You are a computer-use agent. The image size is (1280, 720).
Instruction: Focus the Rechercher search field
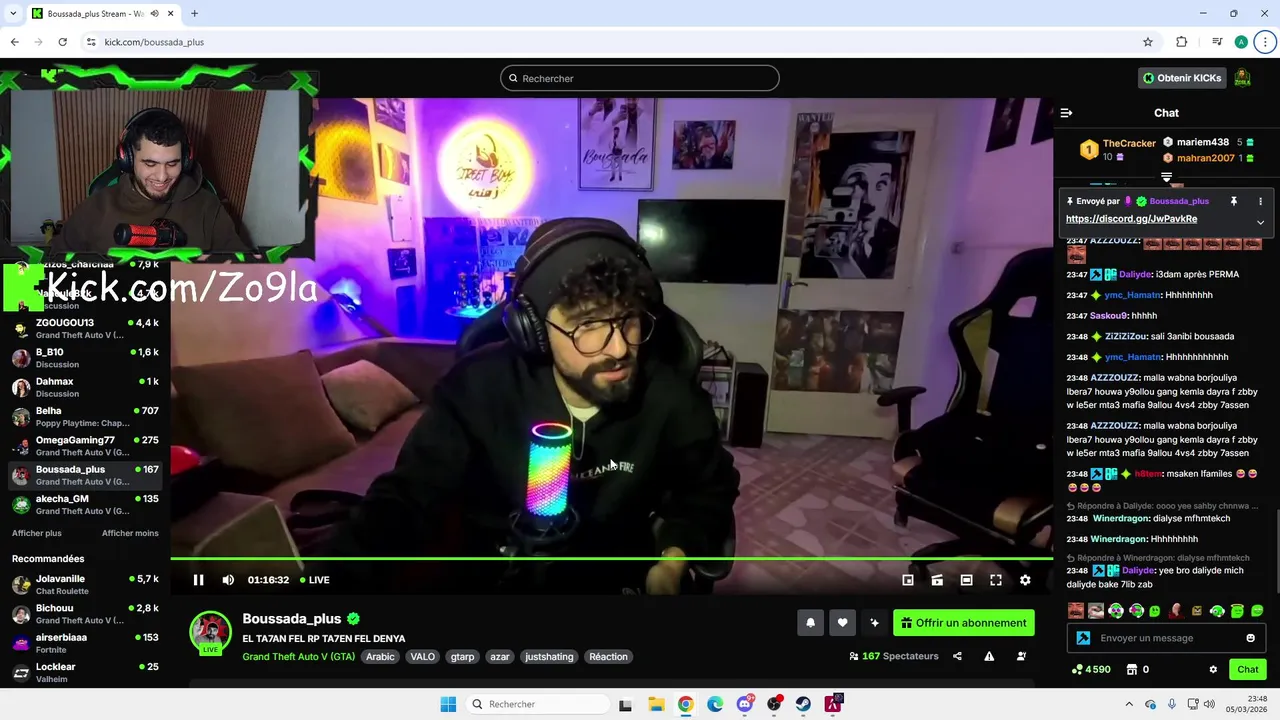[640, 78]
